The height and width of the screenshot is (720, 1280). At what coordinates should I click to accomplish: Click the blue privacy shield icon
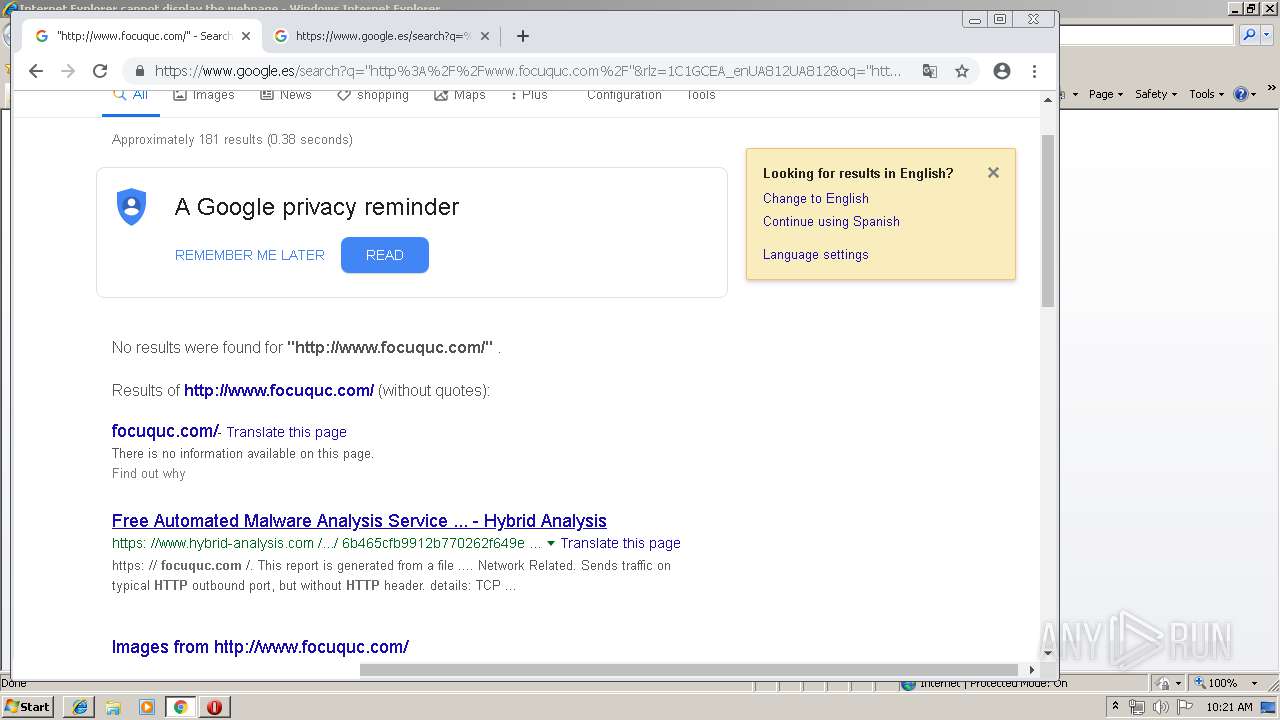point(132,207)
